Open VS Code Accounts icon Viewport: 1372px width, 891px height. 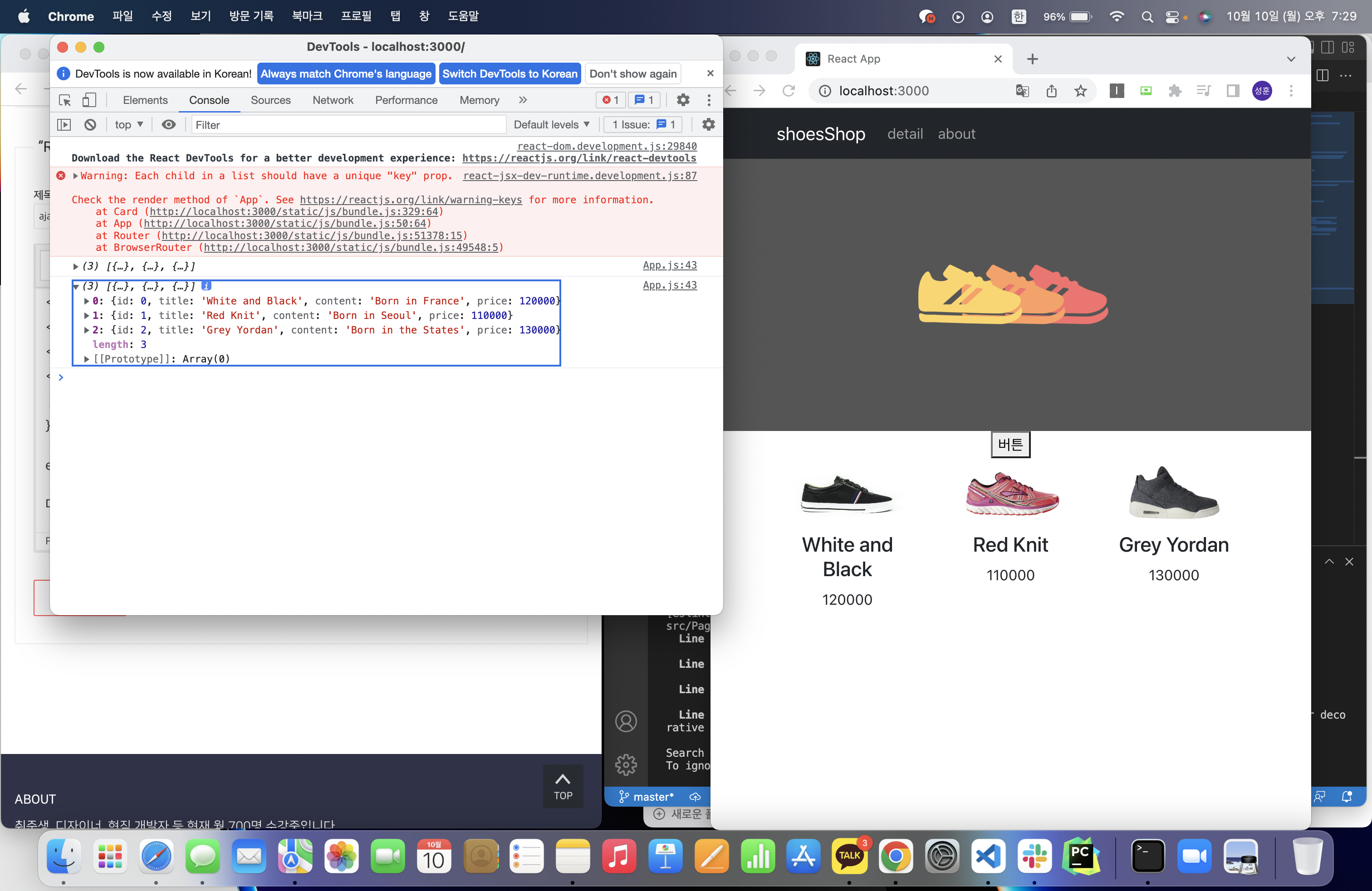(626, 721)
